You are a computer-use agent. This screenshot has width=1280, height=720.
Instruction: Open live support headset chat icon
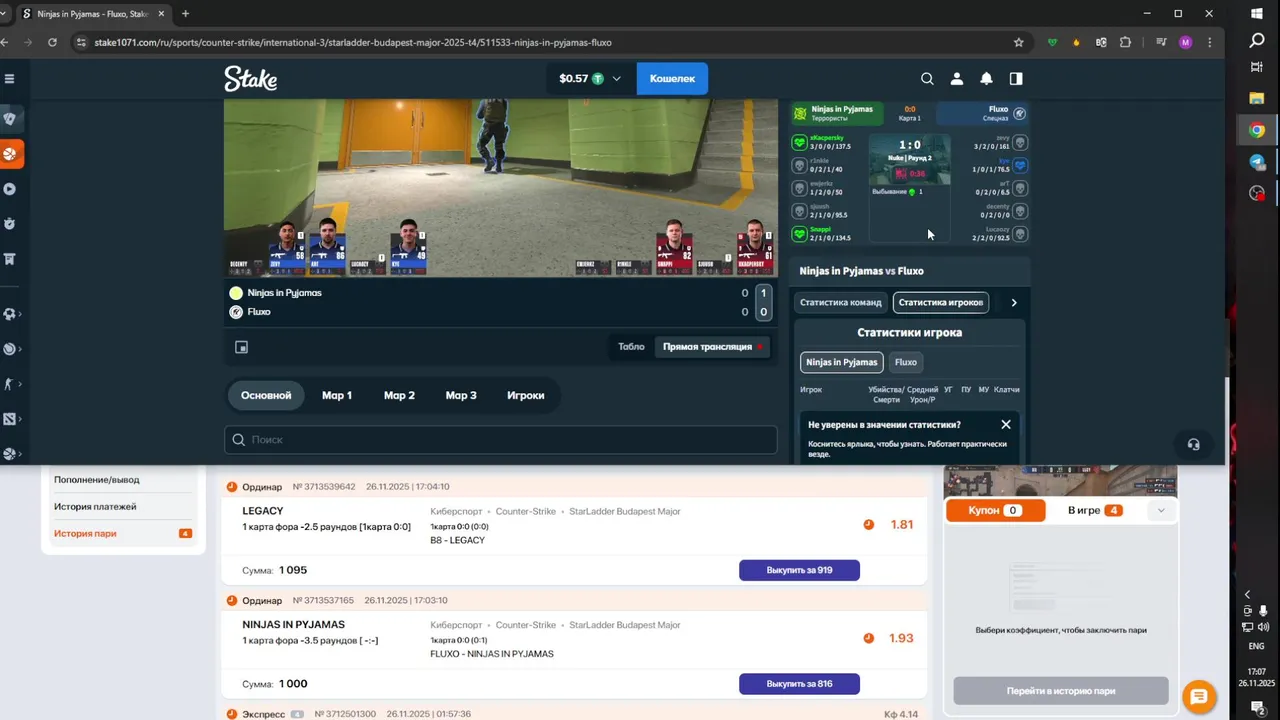pos(1193,444)
